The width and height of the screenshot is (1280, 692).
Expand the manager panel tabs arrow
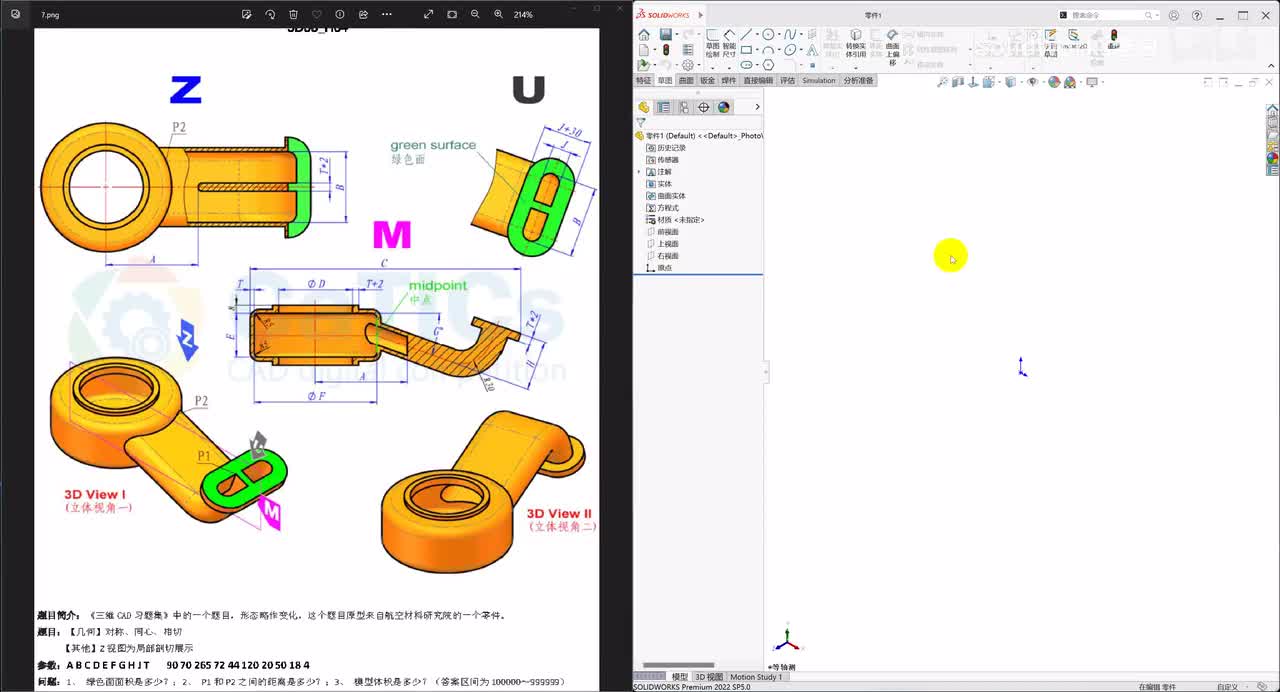coord(757,107)
